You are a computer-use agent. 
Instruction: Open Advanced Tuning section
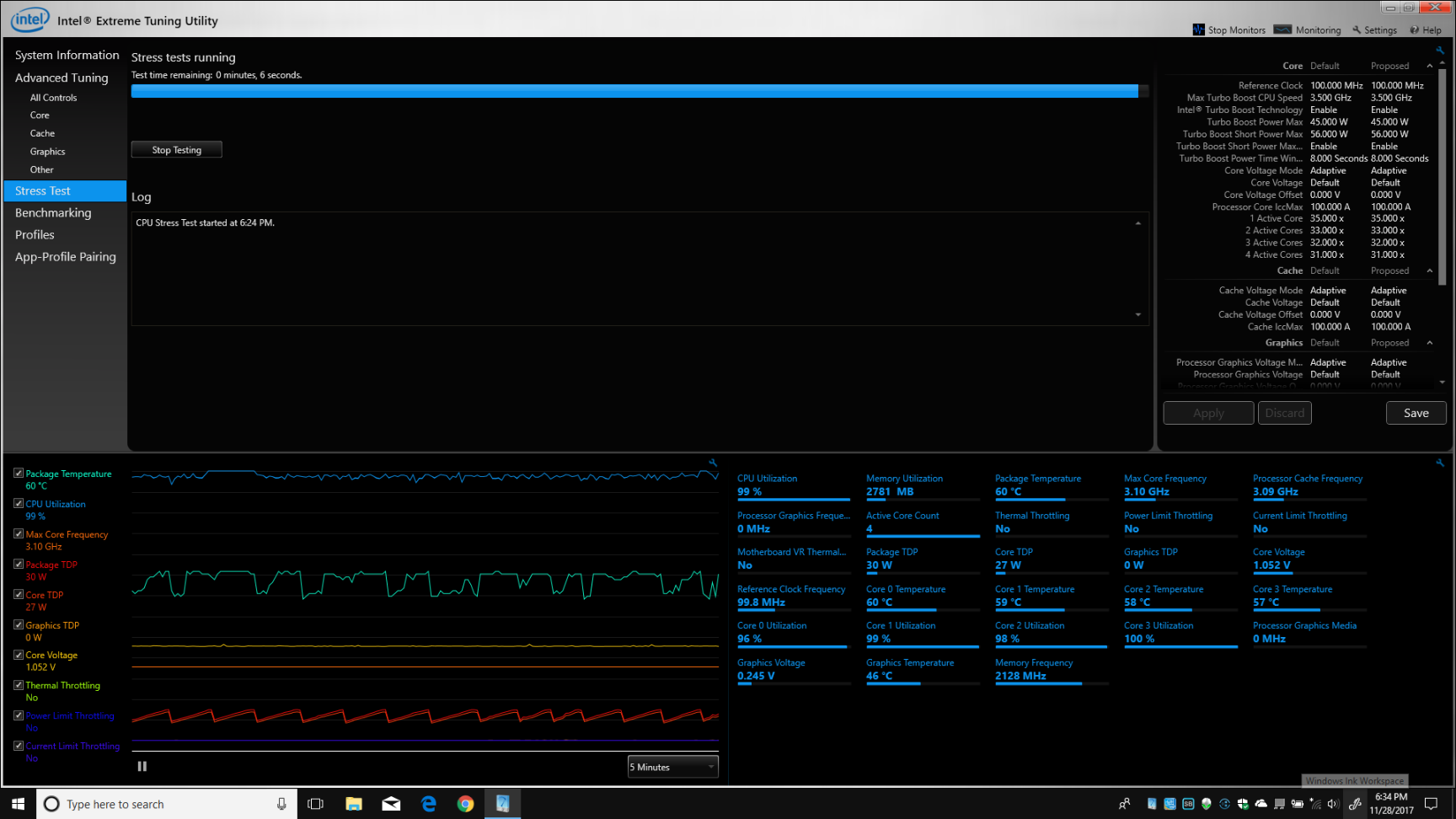[x=62, y=78]
